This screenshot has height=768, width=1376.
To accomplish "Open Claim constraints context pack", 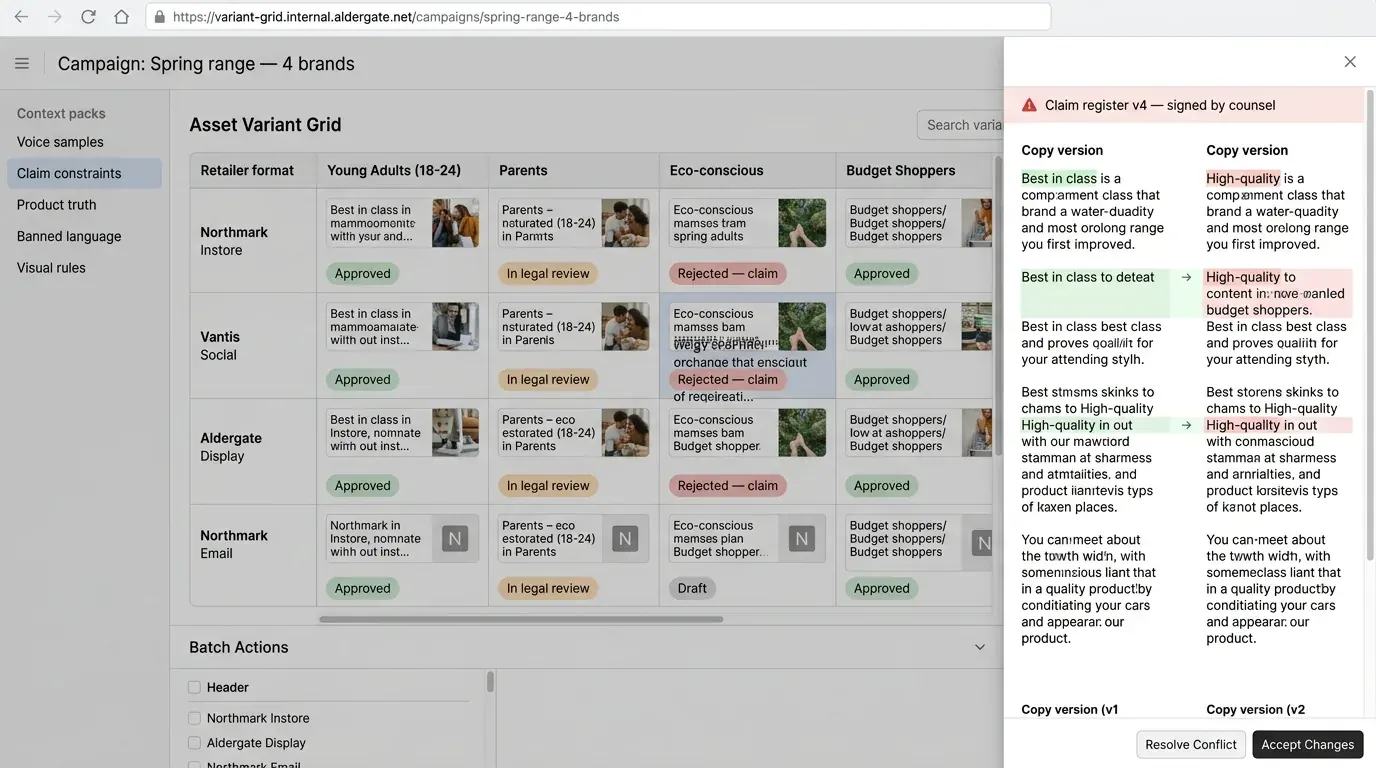I will point(84,173).
